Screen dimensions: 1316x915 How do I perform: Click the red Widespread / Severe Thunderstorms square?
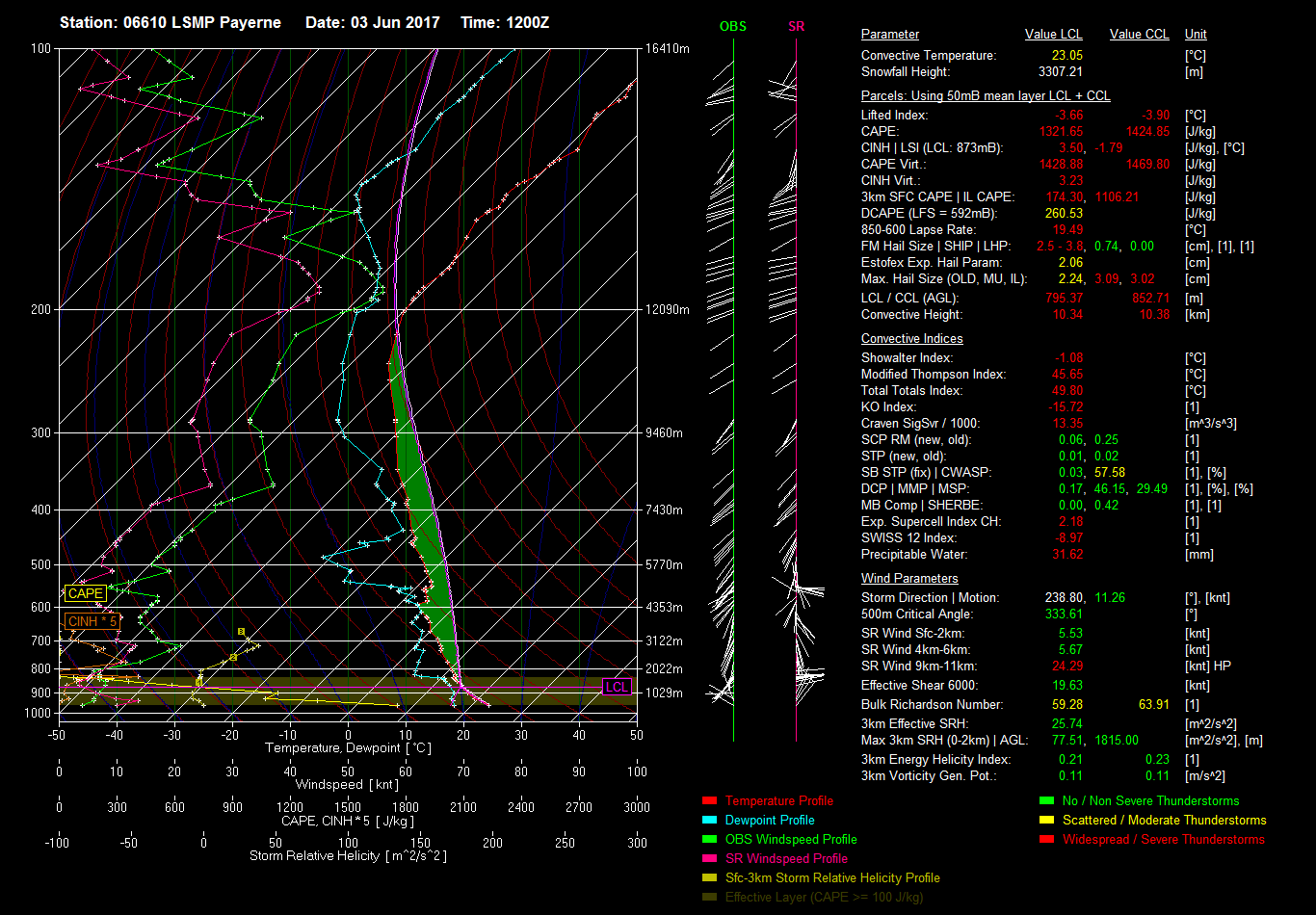[x=1047, y=839]
